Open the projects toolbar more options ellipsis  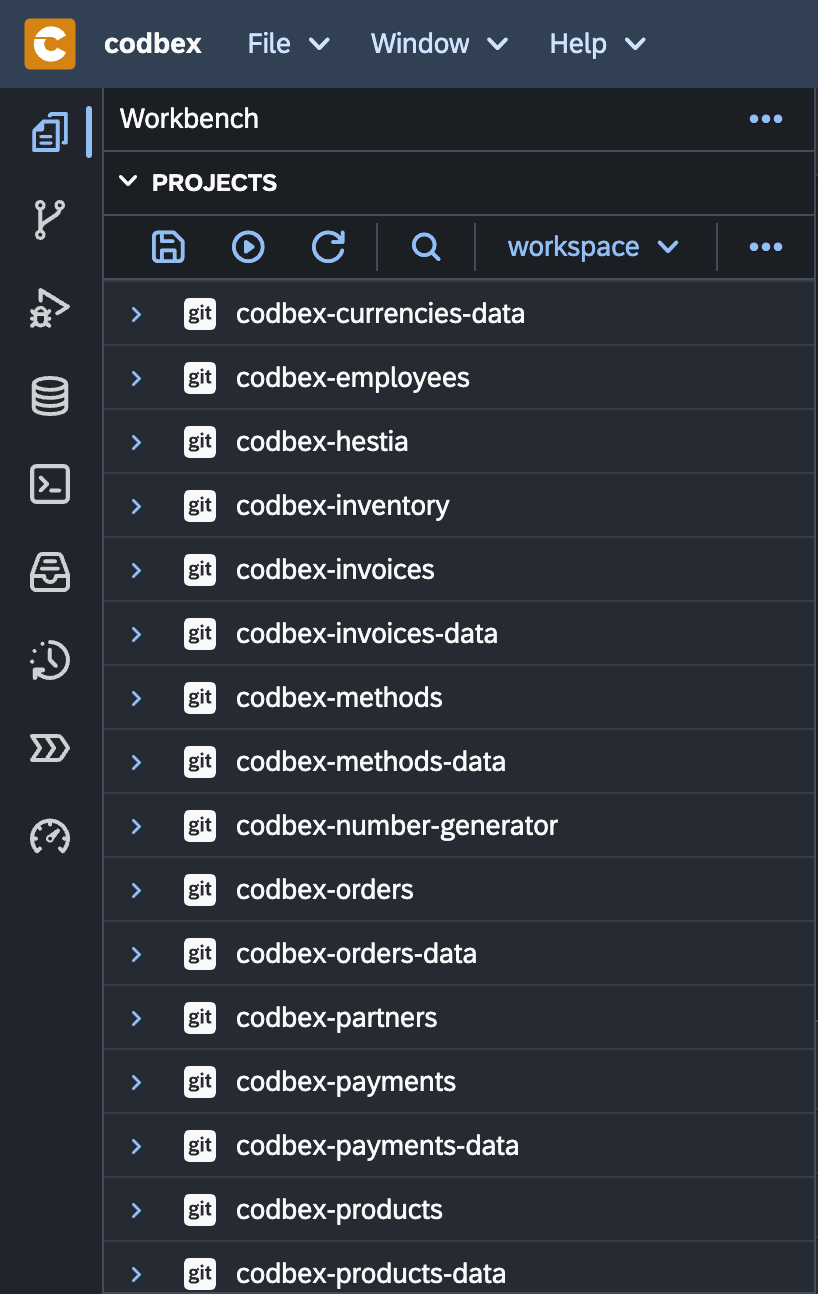click(x=766, y=247)
